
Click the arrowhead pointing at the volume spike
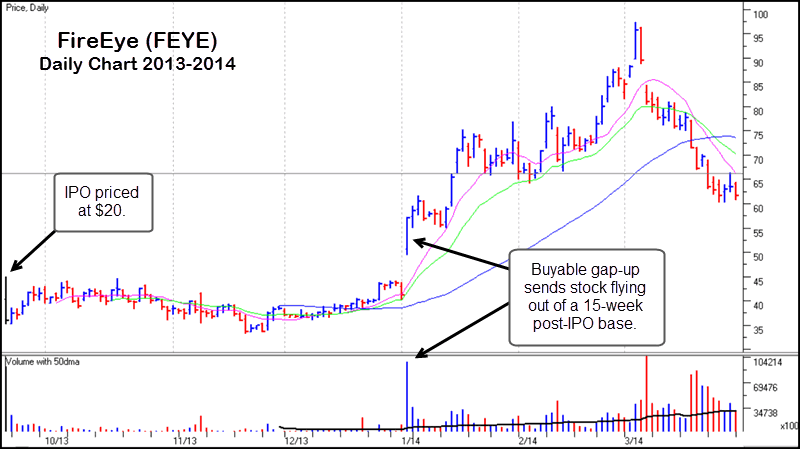pyautogui.click(x=419, y=352)
